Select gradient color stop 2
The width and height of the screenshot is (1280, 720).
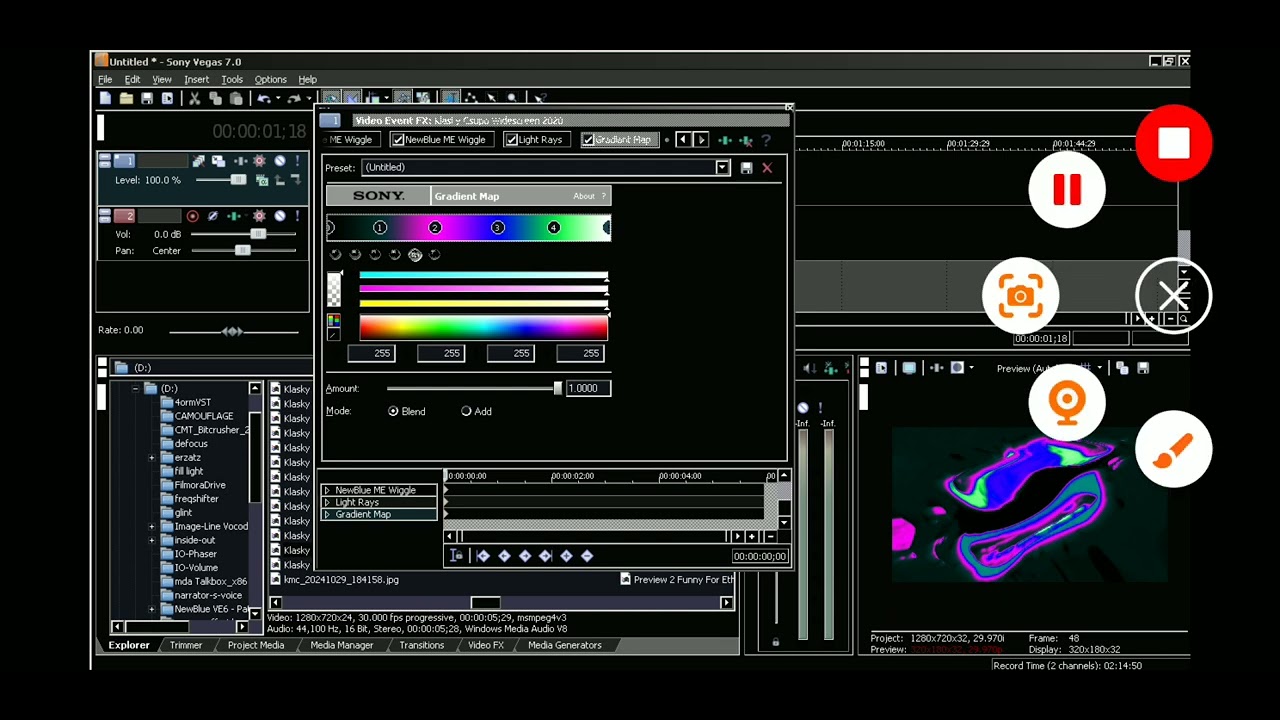click(x=435, y=228)
